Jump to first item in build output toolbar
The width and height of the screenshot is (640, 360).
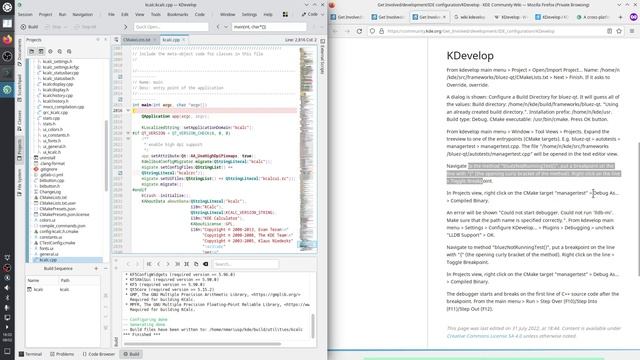pos(149,264)
